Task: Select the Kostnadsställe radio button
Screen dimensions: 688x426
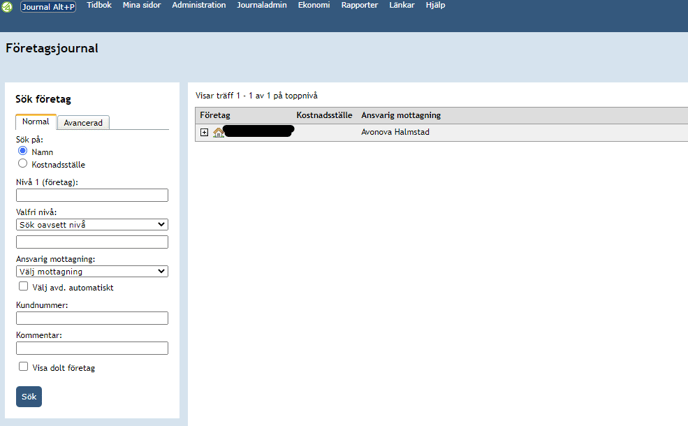Action: [23, 163]
